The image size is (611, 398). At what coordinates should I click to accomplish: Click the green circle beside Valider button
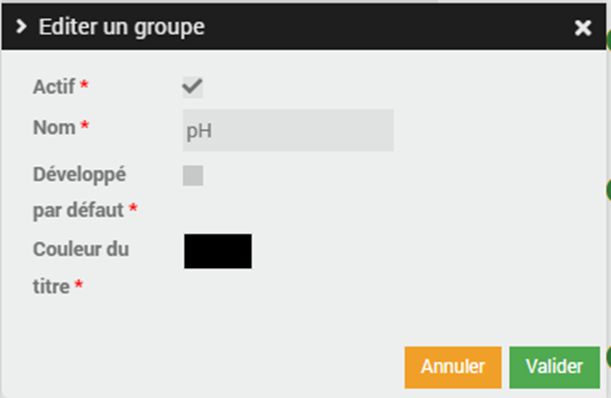tap(608, 356)
